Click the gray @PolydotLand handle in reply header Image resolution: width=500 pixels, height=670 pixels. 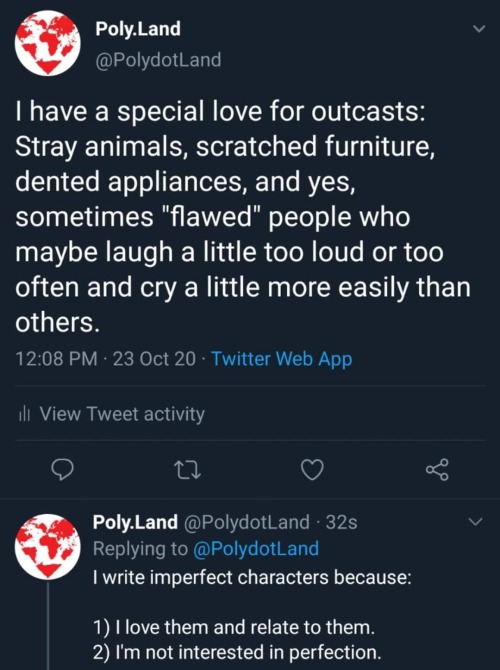coord(247,522)
